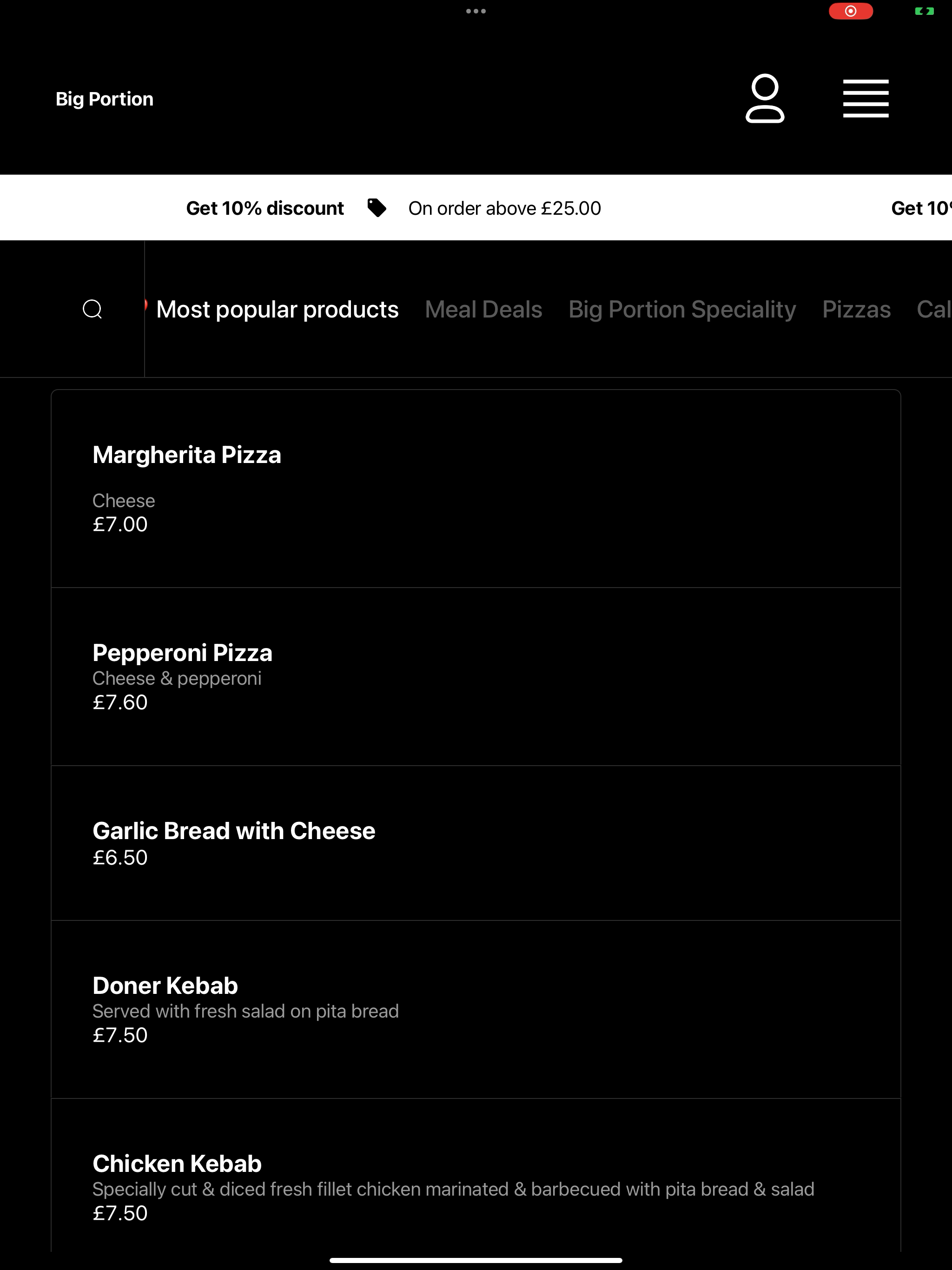Click 'On order above £25.00' text
The width and height of the screenshot is (952, 1270).
tap(505, 208)
